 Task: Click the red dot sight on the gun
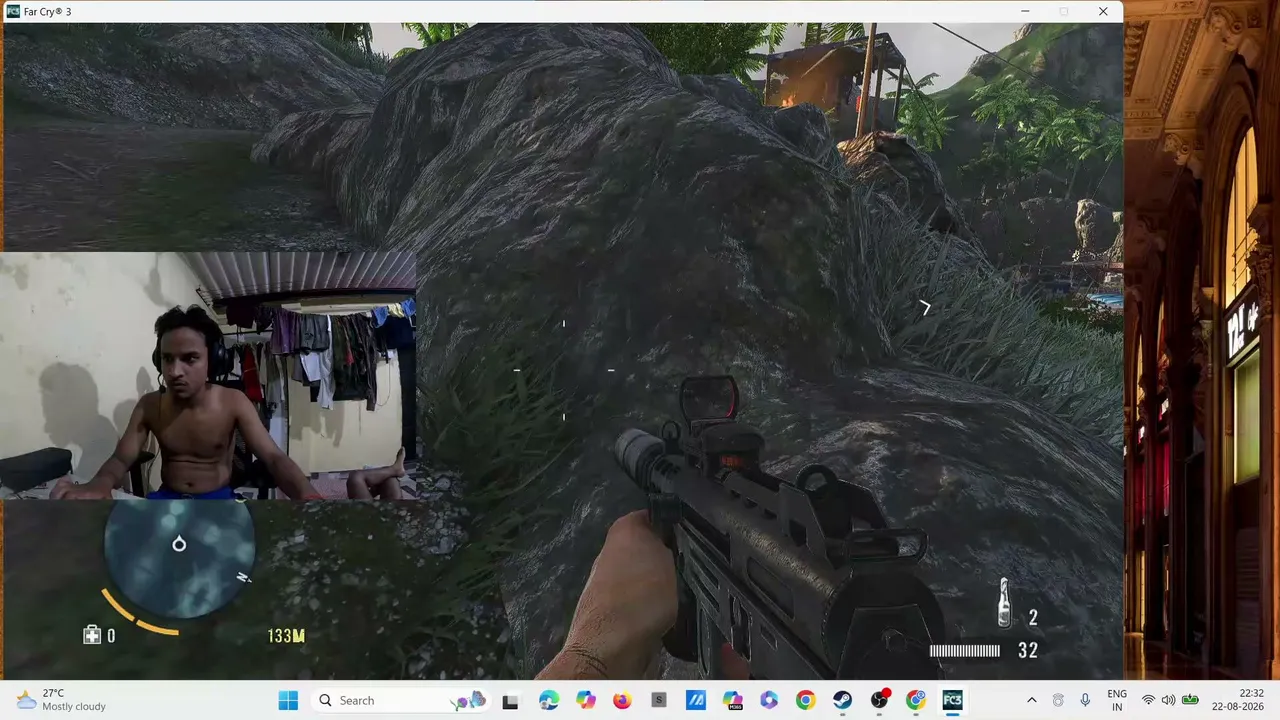709,398
